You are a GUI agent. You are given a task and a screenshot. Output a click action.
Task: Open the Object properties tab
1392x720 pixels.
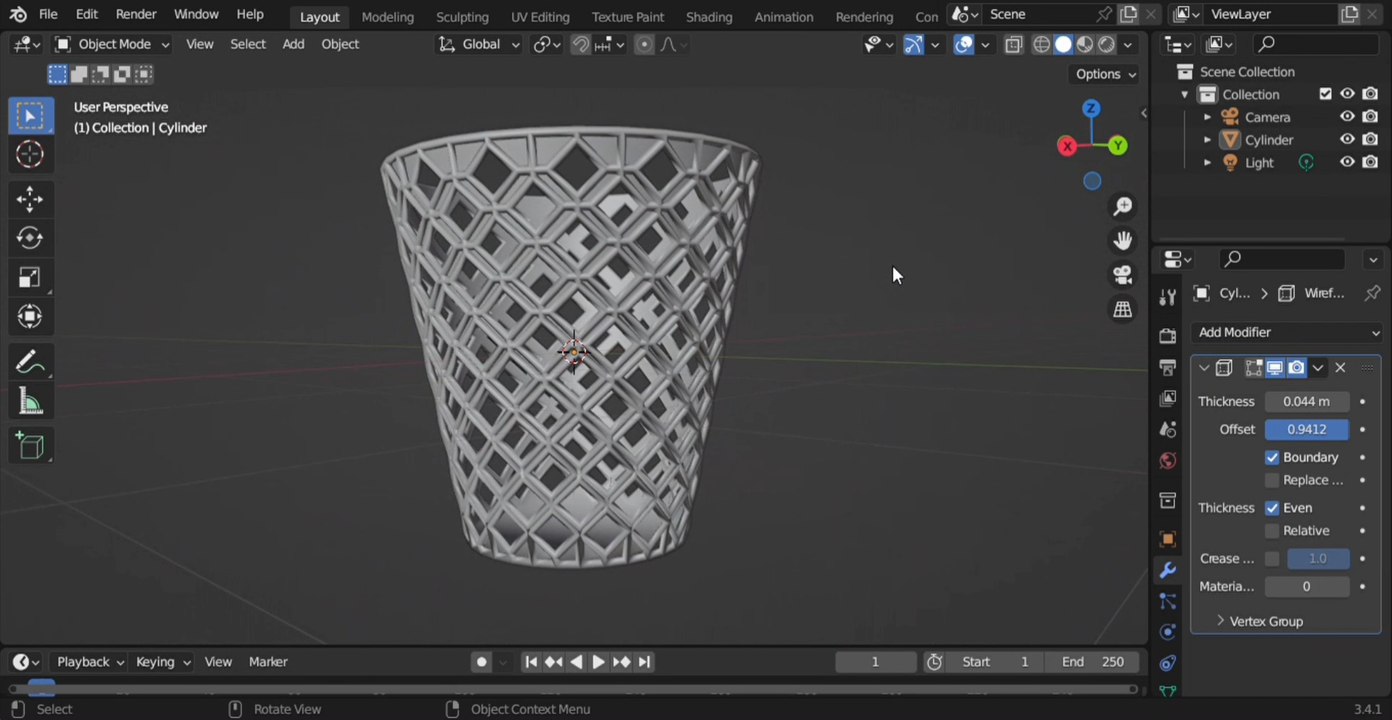point(1167,539)
